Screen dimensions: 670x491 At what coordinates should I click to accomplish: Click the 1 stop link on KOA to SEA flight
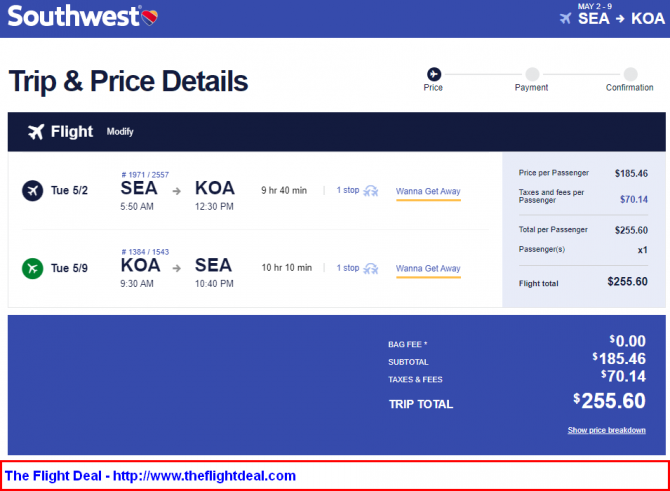coord(348,268)
